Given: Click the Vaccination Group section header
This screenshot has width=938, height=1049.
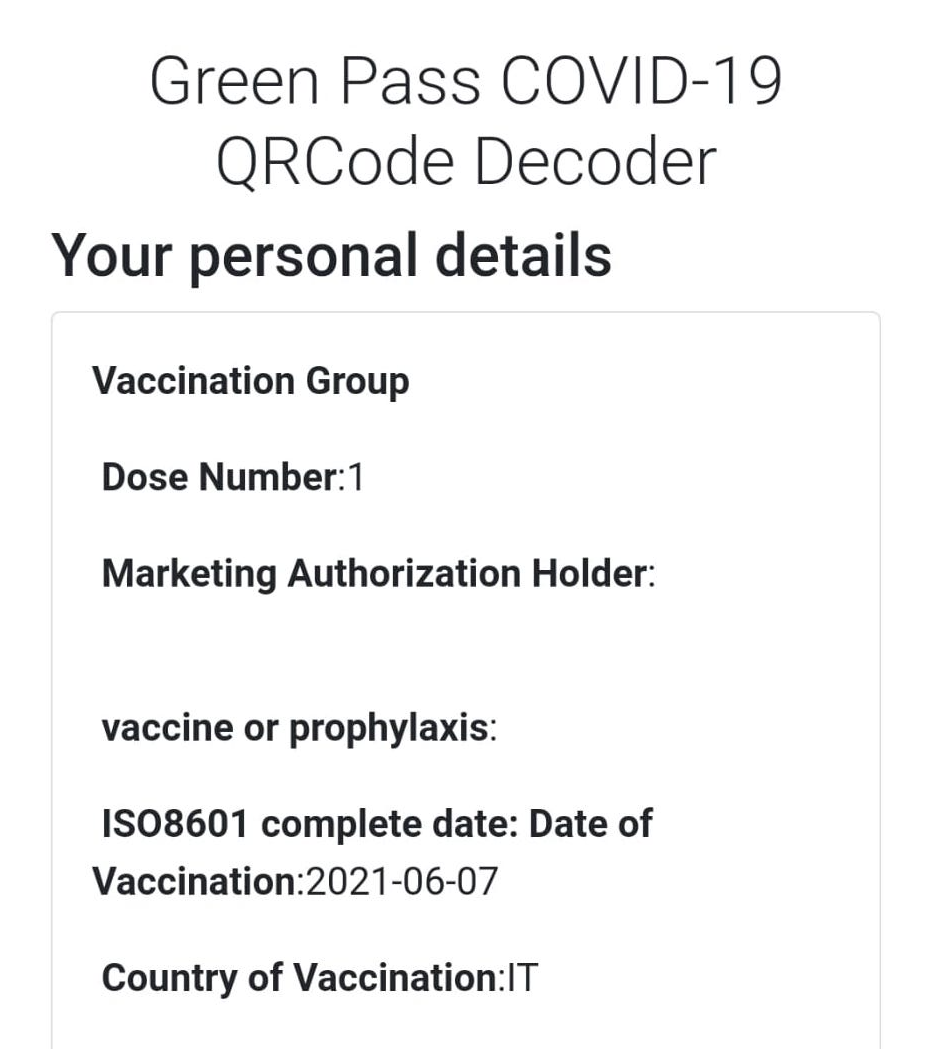Looking at the screenshot, I should 250,381.
